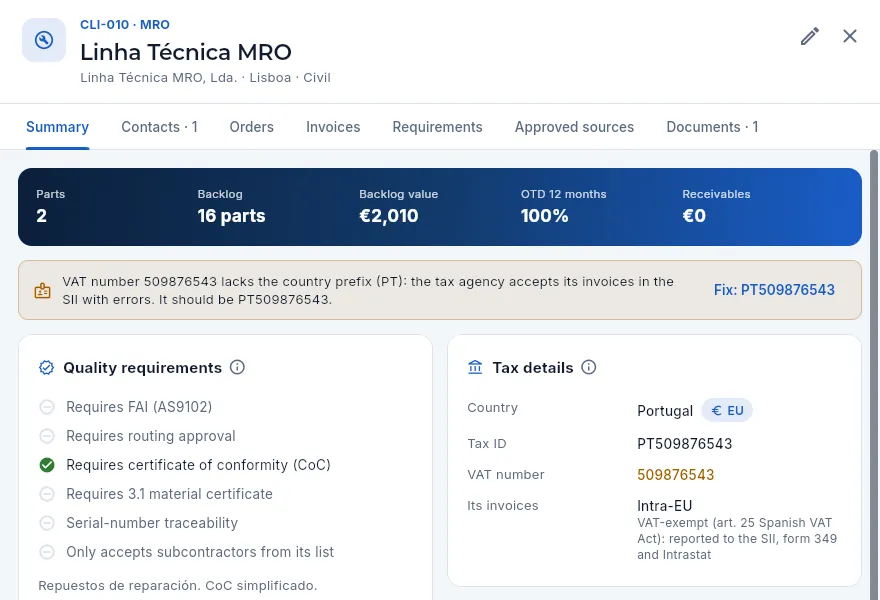Click the VAT warning ID card icon
The height and width of the screenshot is (600, 880).
coord(43,291)
